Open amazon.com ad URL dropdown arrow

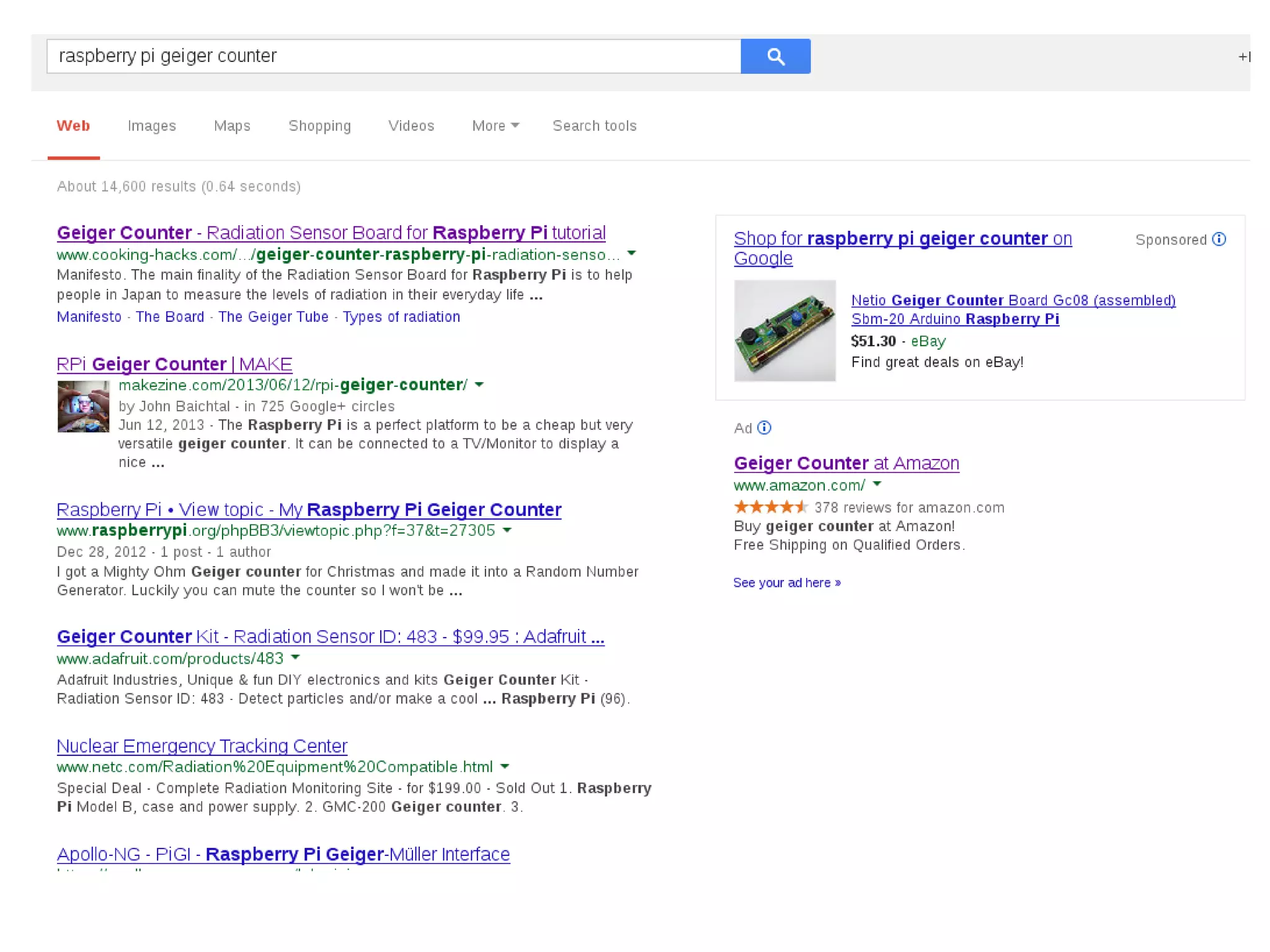click(877, 484)
